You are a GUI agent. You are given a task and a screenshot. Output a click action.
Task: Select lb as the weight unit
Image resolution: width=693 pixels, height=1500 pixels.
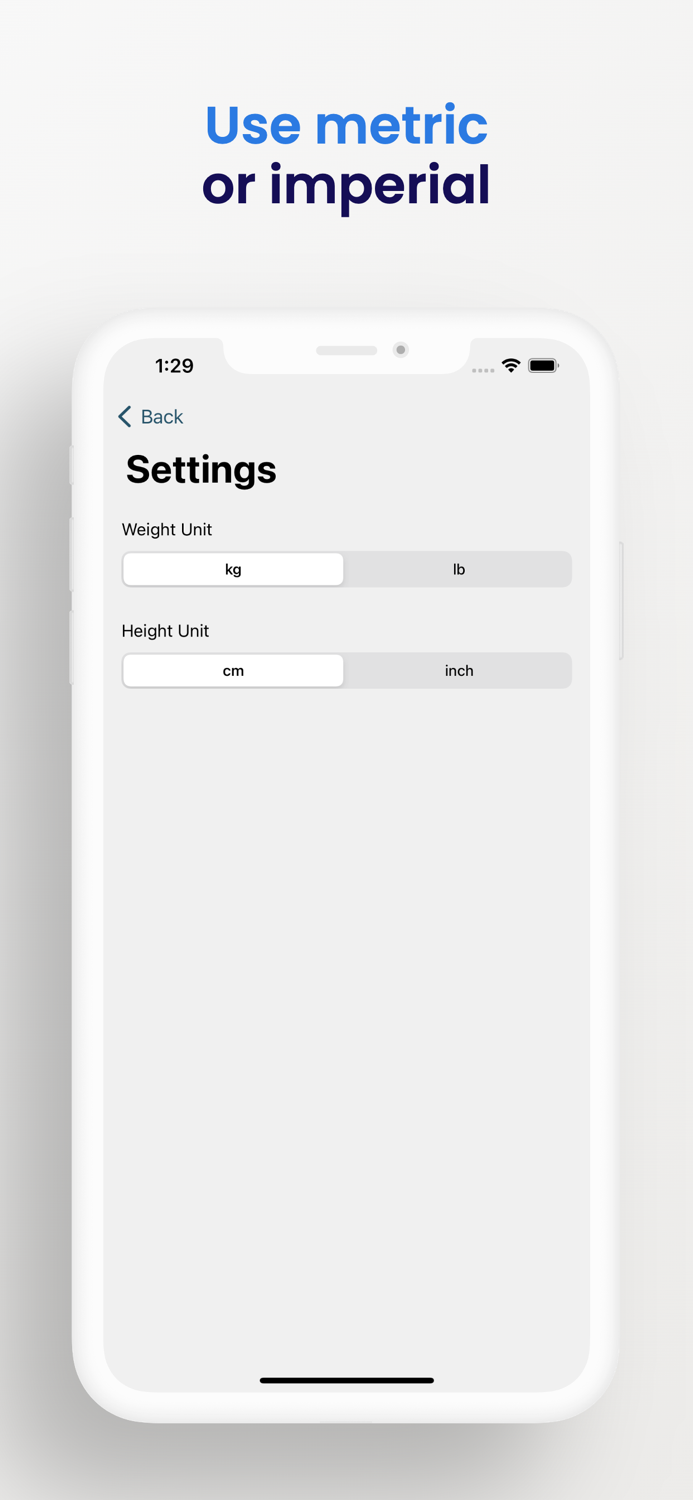pos(458,568)
